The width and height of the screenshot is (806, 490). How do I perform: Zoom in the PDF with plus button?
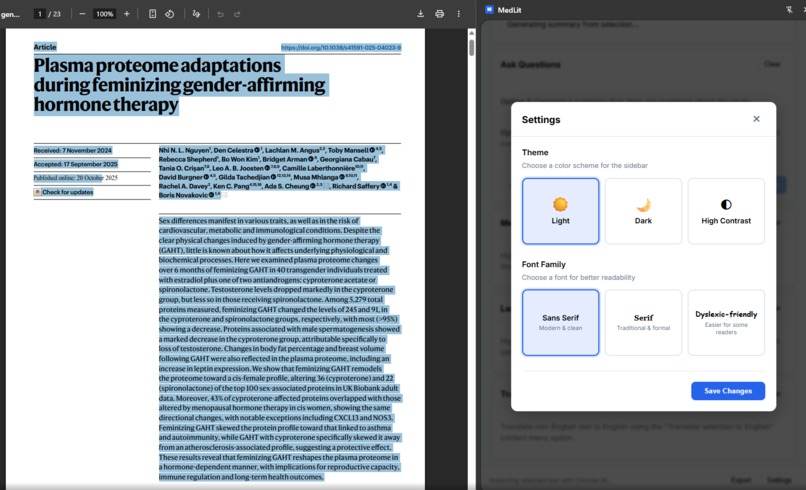[126, 14]
